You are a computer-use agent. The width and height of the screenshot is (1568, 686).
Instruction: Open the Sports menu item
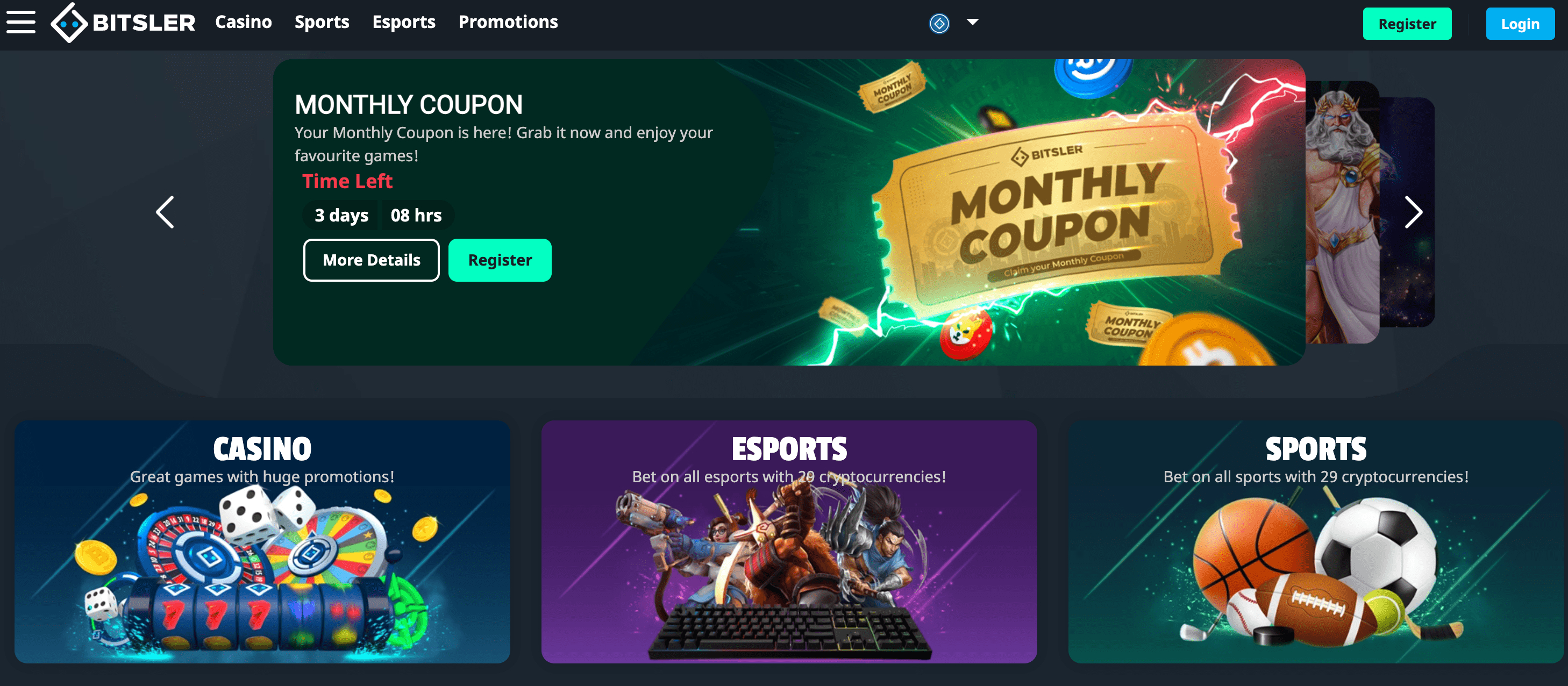(322, 22)
